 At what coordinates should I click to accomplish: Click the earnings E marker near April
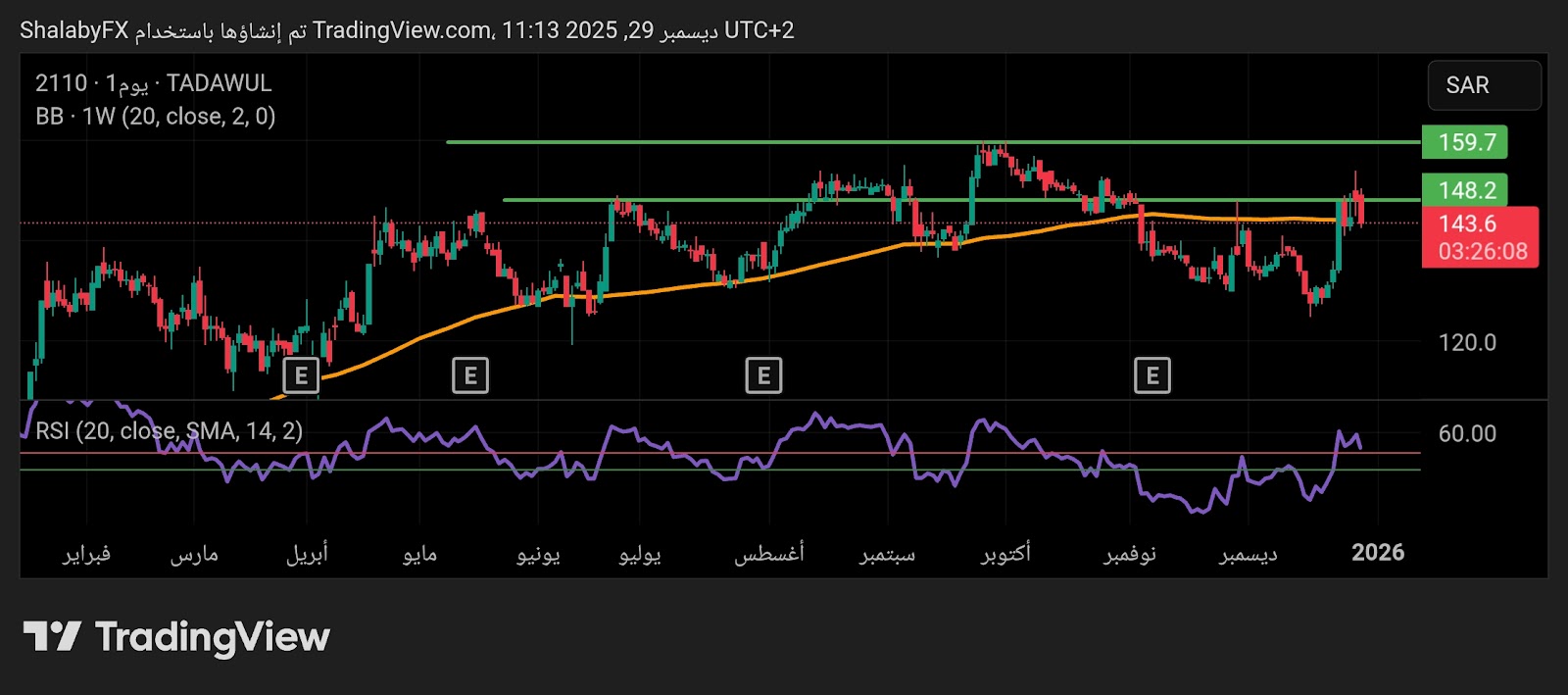(301, 375)
